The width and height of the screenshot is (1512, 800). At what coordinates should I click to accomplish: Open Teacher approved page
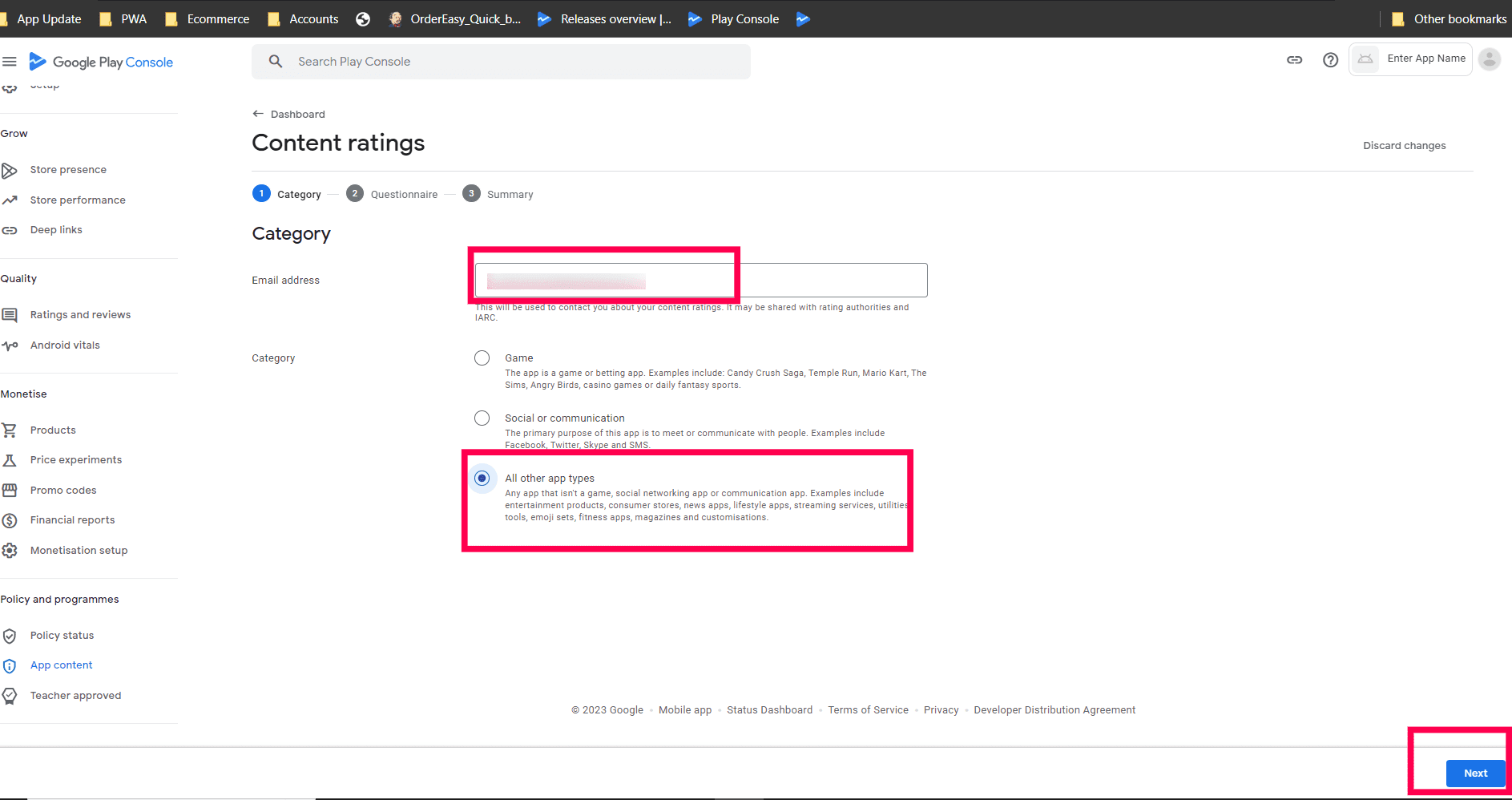pos(75,696)
